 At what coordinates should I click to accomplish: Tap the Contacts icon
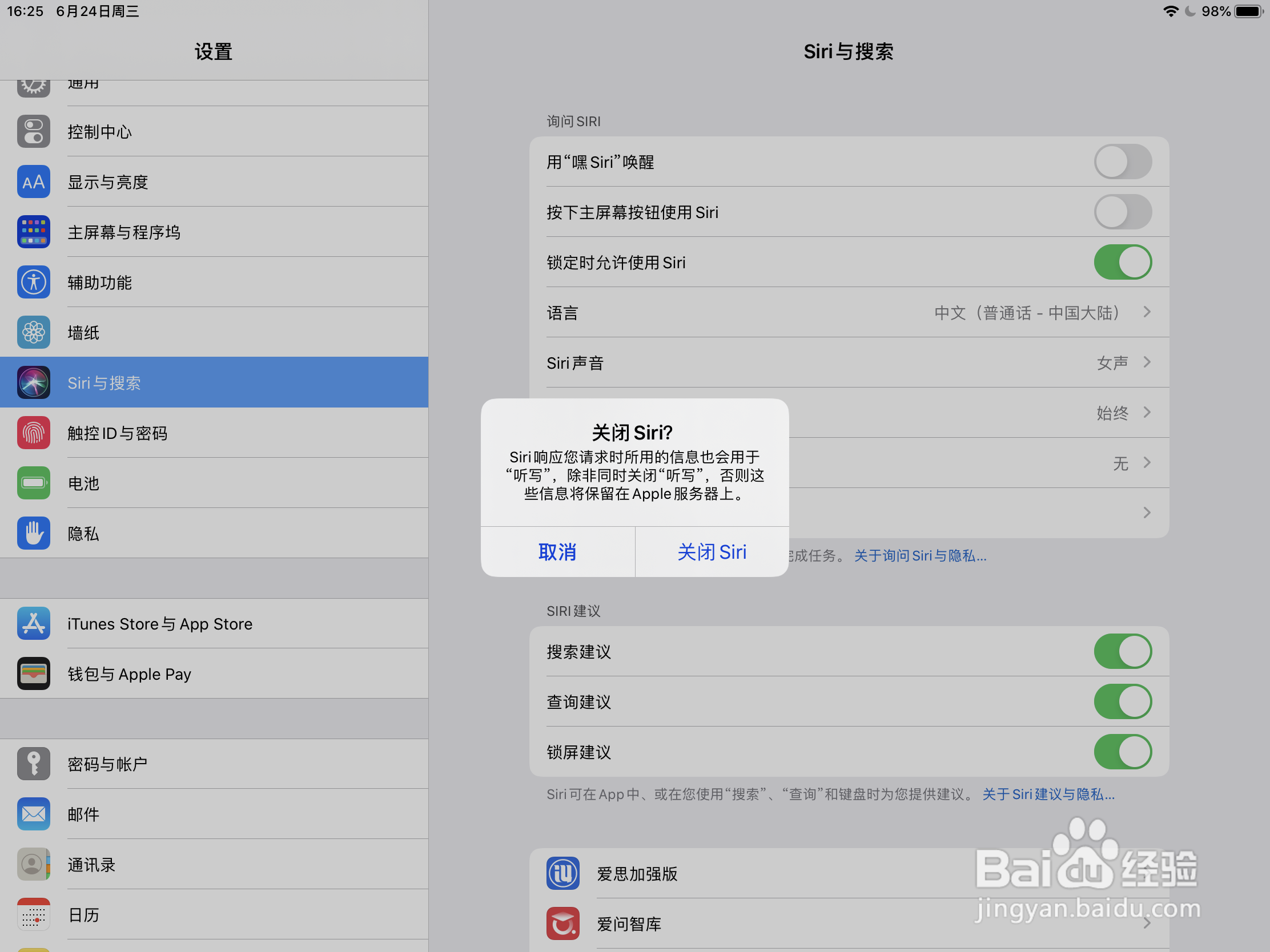pyautogui.click(x=33, y=864)
